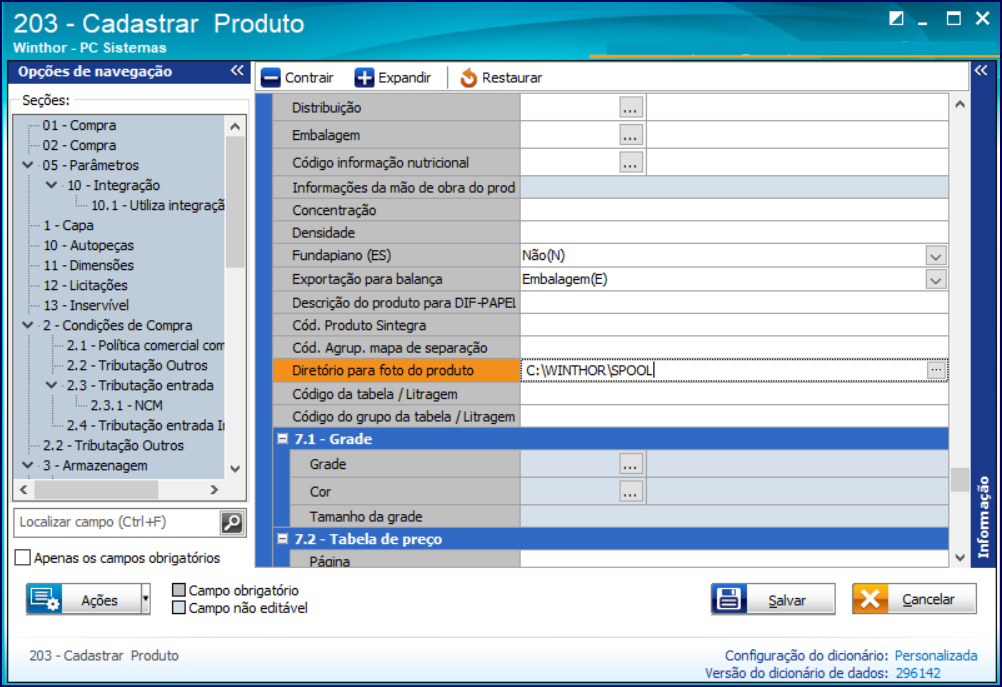Click the Salvar button
The height and width of the screenshot is (687, 1002).
pyautogui.click(x=773, y=599)
